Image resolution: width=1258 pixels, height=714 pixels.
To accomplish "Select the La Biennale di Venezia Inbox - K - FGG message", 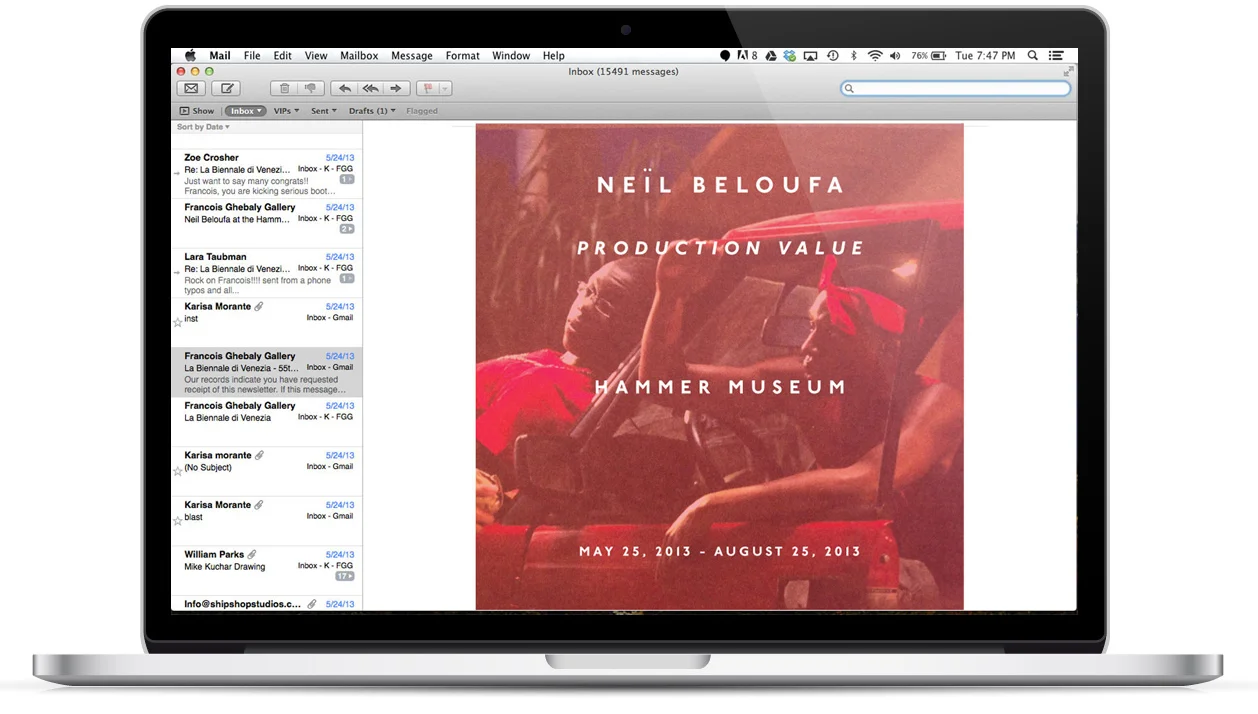I will (x=267, y=422).
